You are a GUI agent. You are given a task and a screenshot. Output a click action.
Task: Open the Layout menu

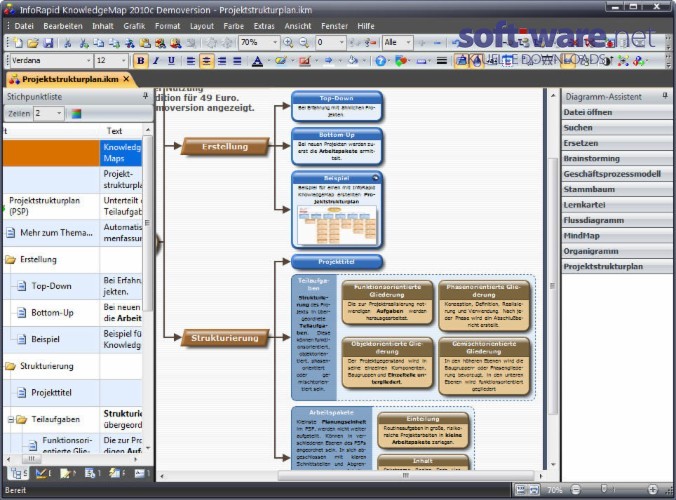[202, 26]
